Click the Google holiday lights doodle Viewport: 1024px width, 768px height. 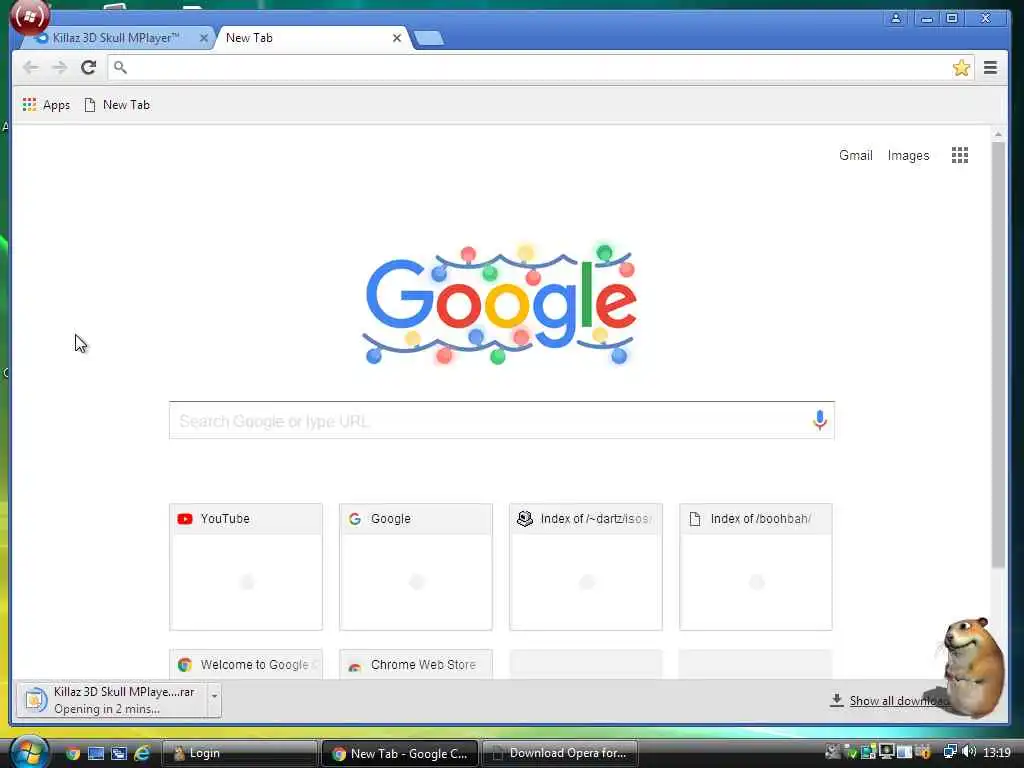pos(500,304)
